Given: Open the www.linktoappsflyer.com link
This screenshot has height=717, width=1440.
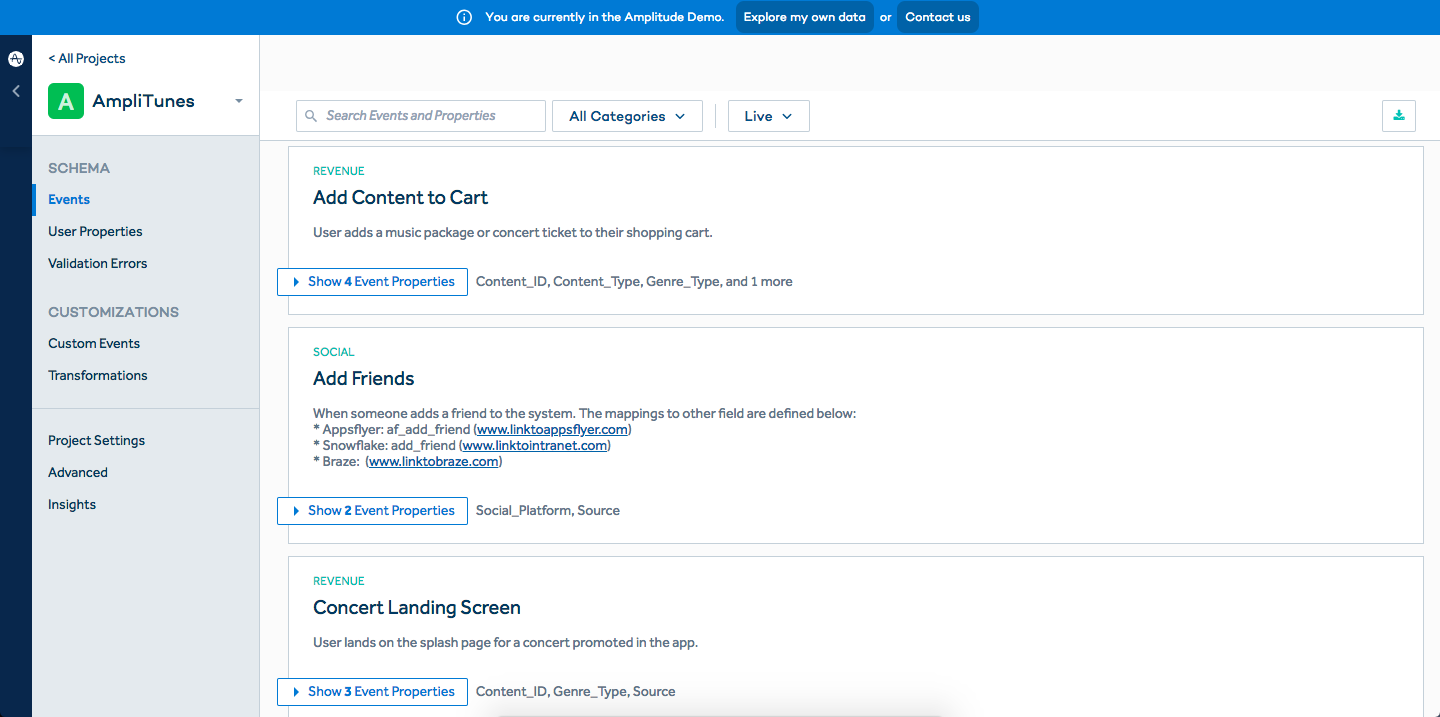Looking at the screenshot, I should (553, 430).
